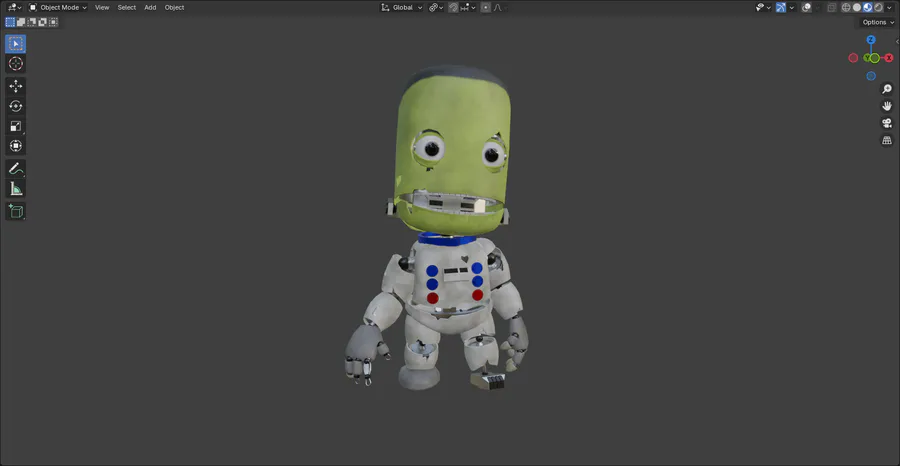Choose the Rotate tool
Image resolution: width=900 pixels, height=466 pixels.
[x=15, y=106]
